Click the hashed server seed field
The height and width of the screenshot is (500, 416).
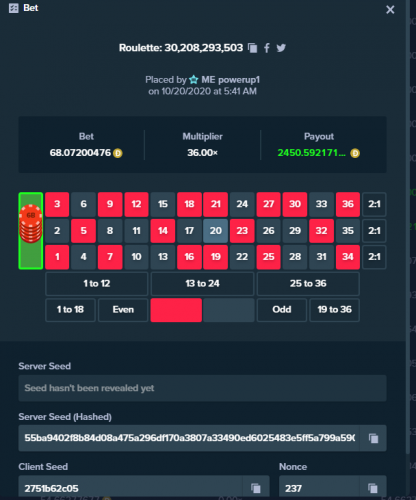(x=189, y=438)
